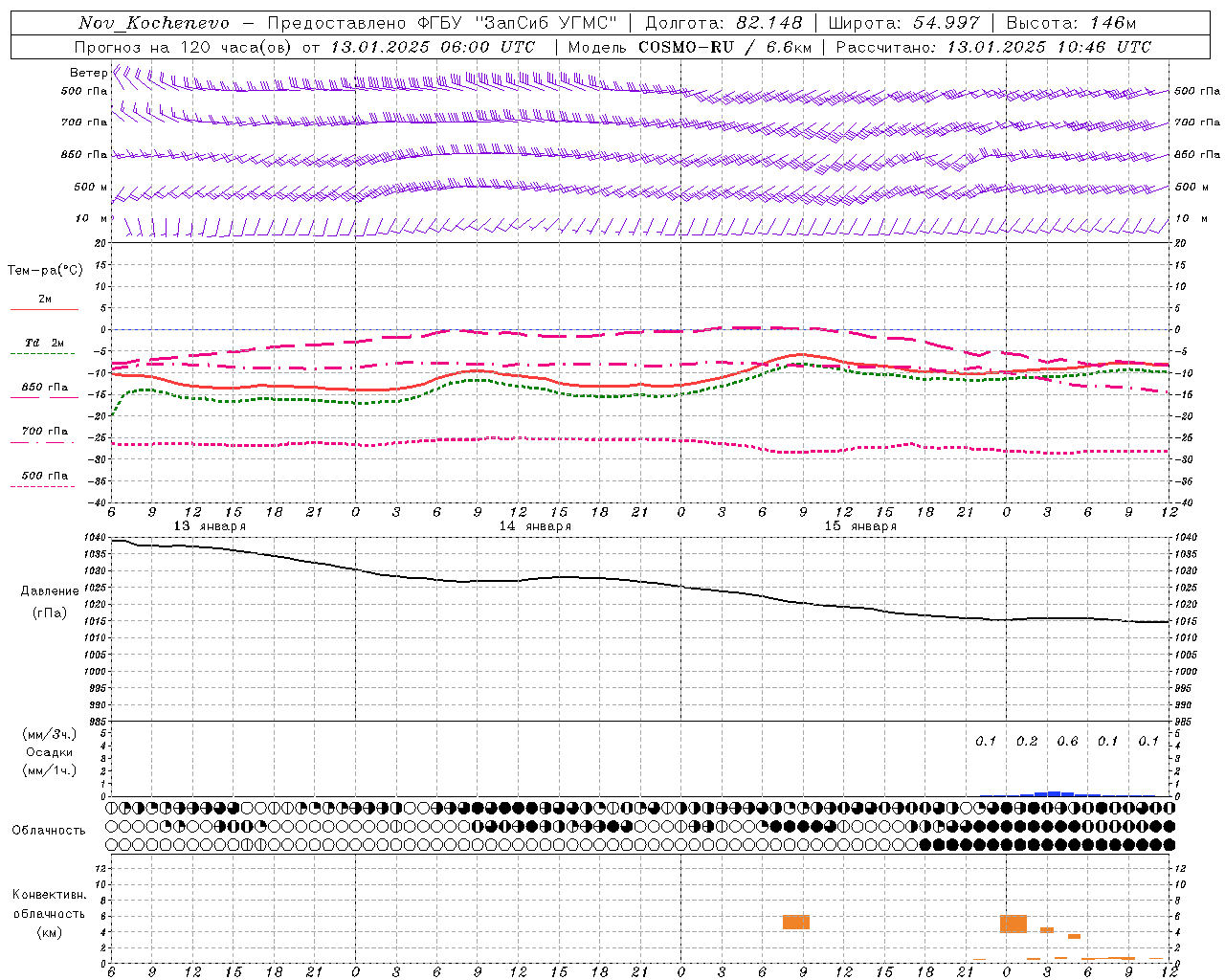Image resolution: width=1225 pixels, height=980 pixels.
Task: Click the 14 января date label
Action: click(x=535, y=526)
